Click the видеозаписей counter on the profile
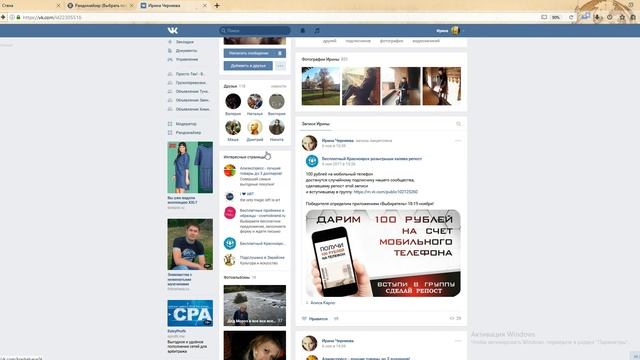 426,41
